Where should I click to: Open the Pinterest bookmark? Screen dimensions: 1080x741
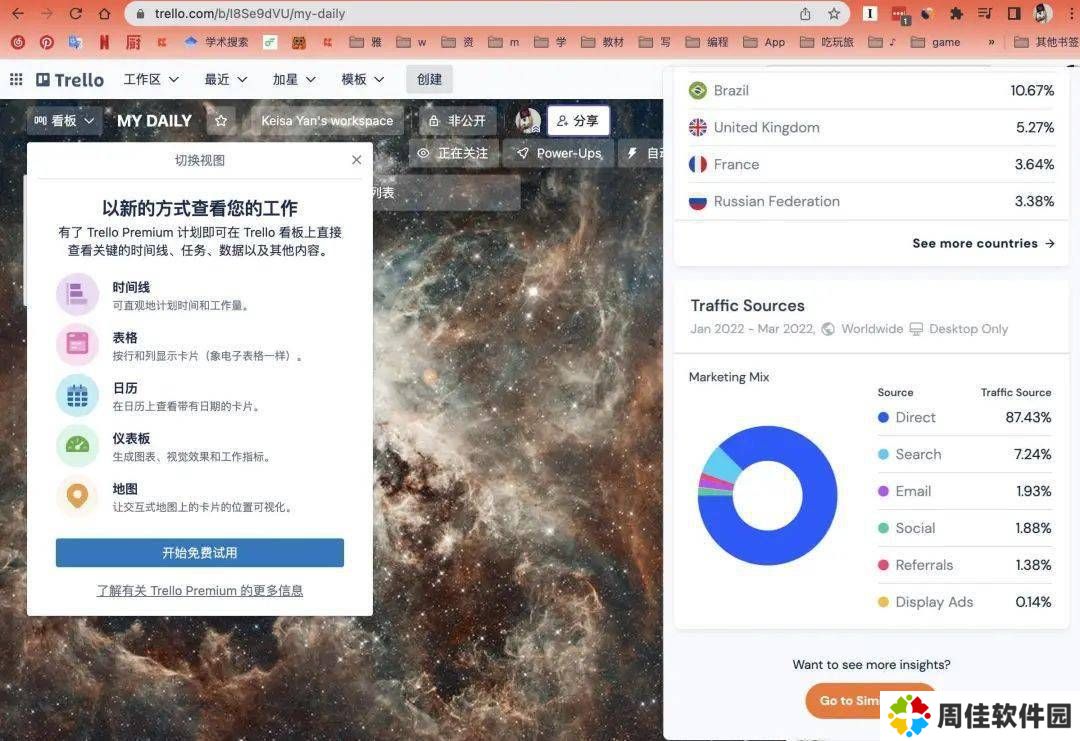tap(47, 42)
